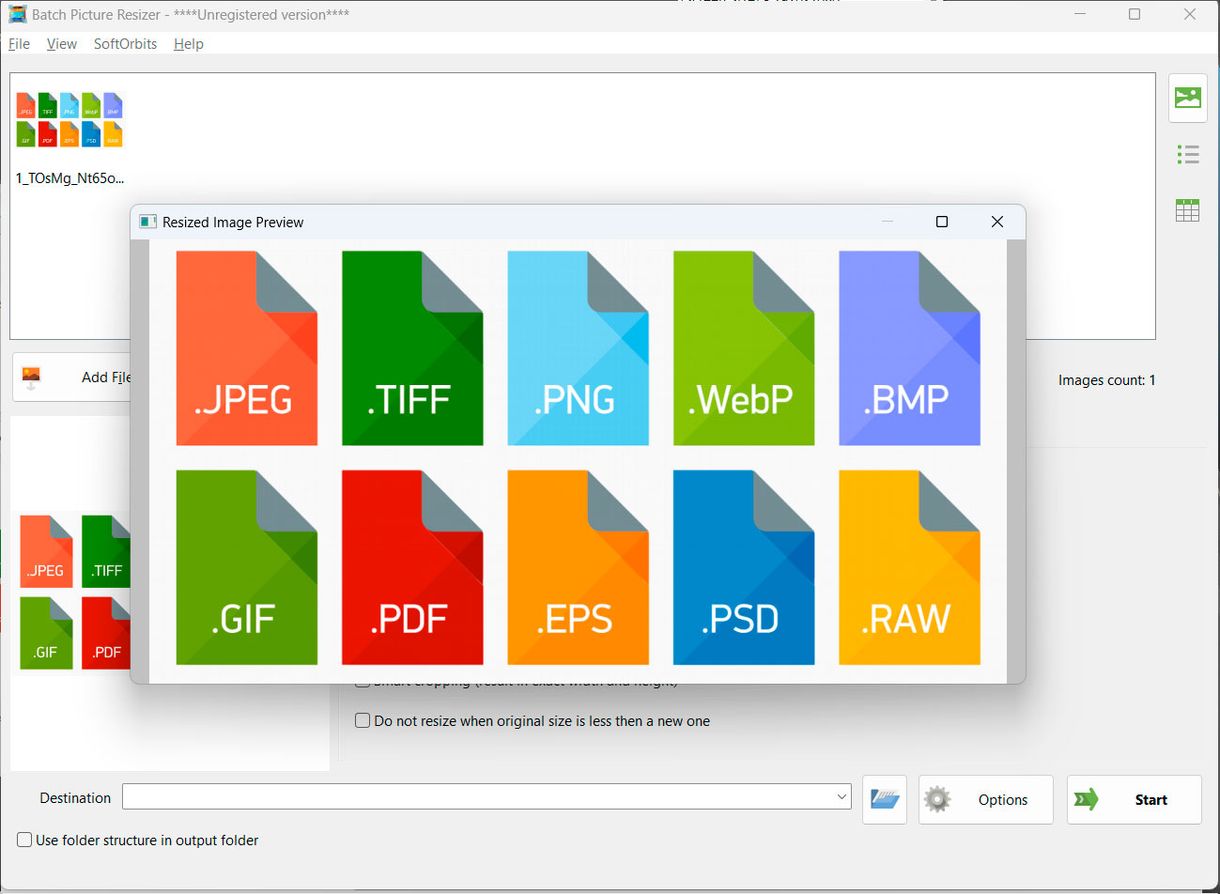This screenshot has width=1220, height=894.
Task: Select the .GIF format in left panel
Action: tap(45, 632)
